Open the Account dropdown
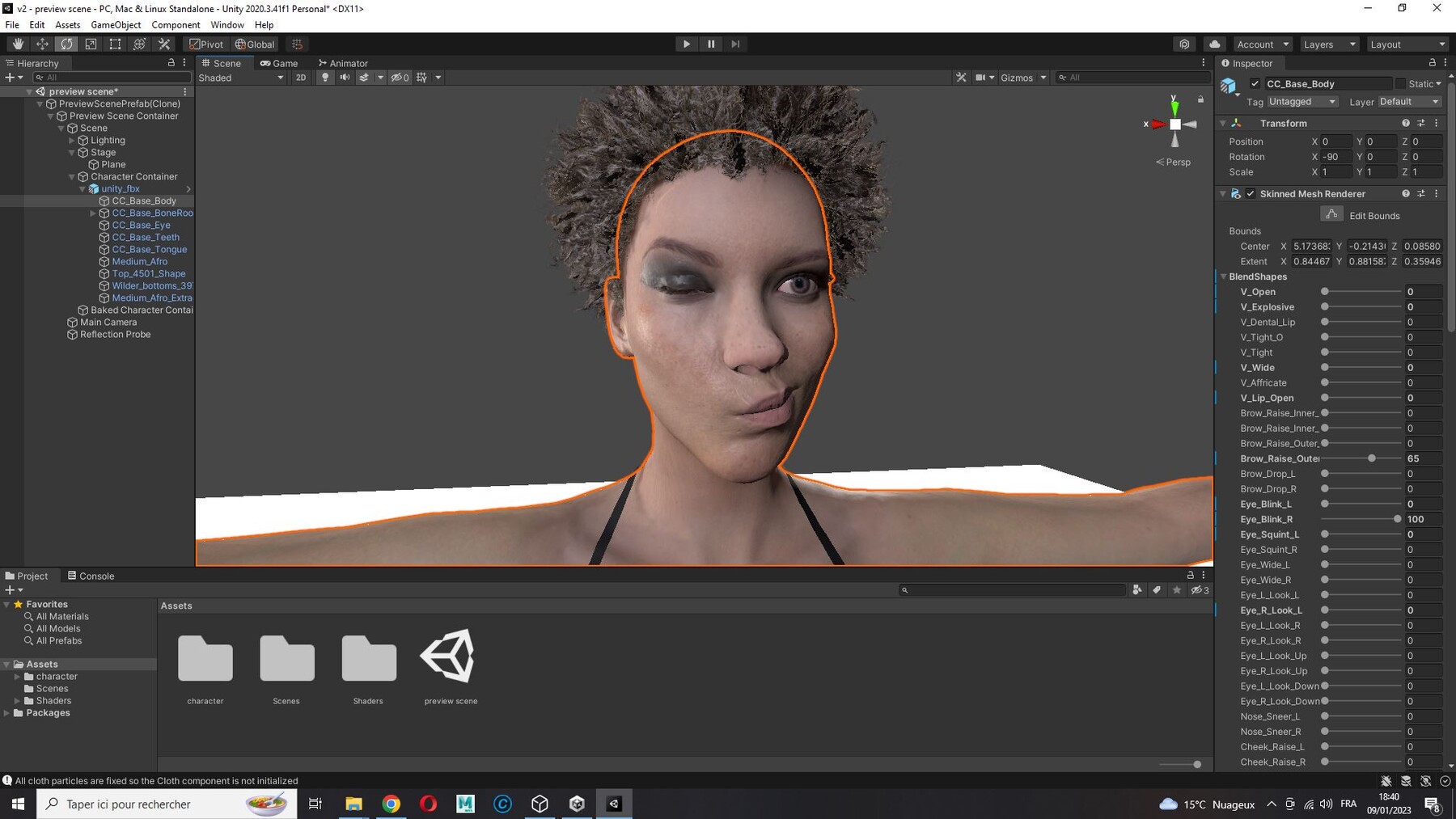 tap(1262, 44)
